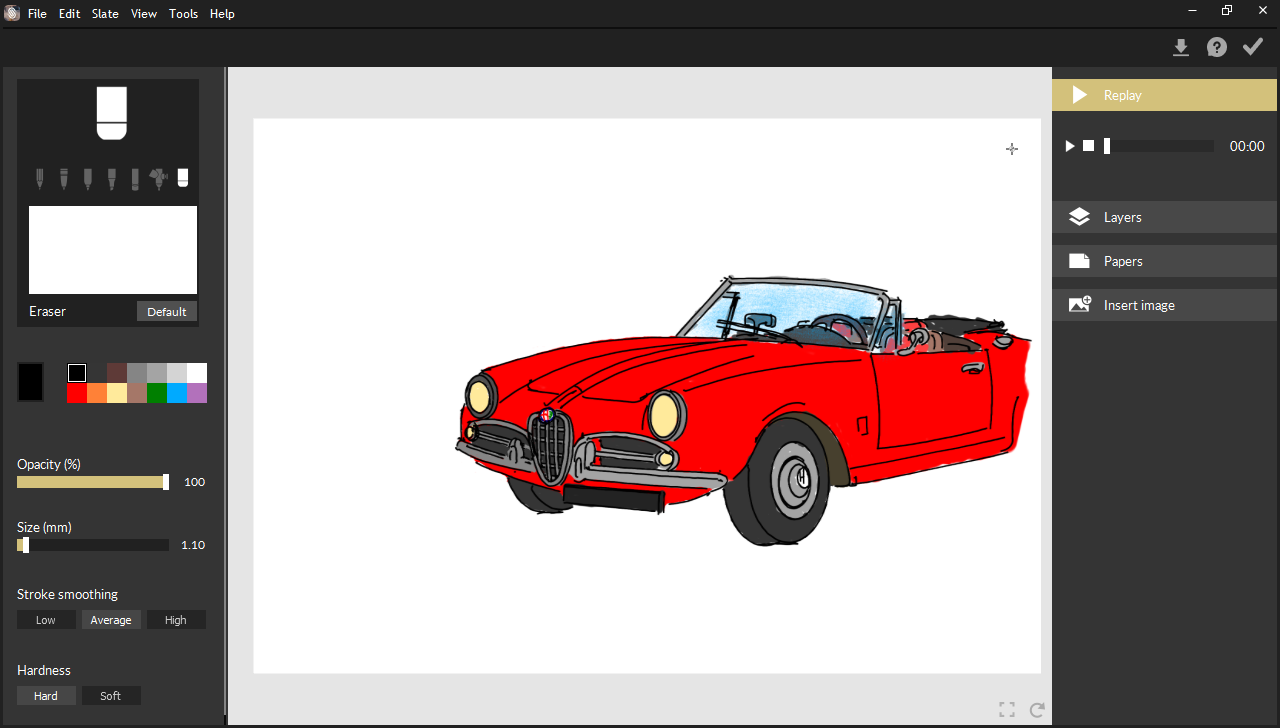
Task: Expand the Layers panel
Action: (1165, 217)
